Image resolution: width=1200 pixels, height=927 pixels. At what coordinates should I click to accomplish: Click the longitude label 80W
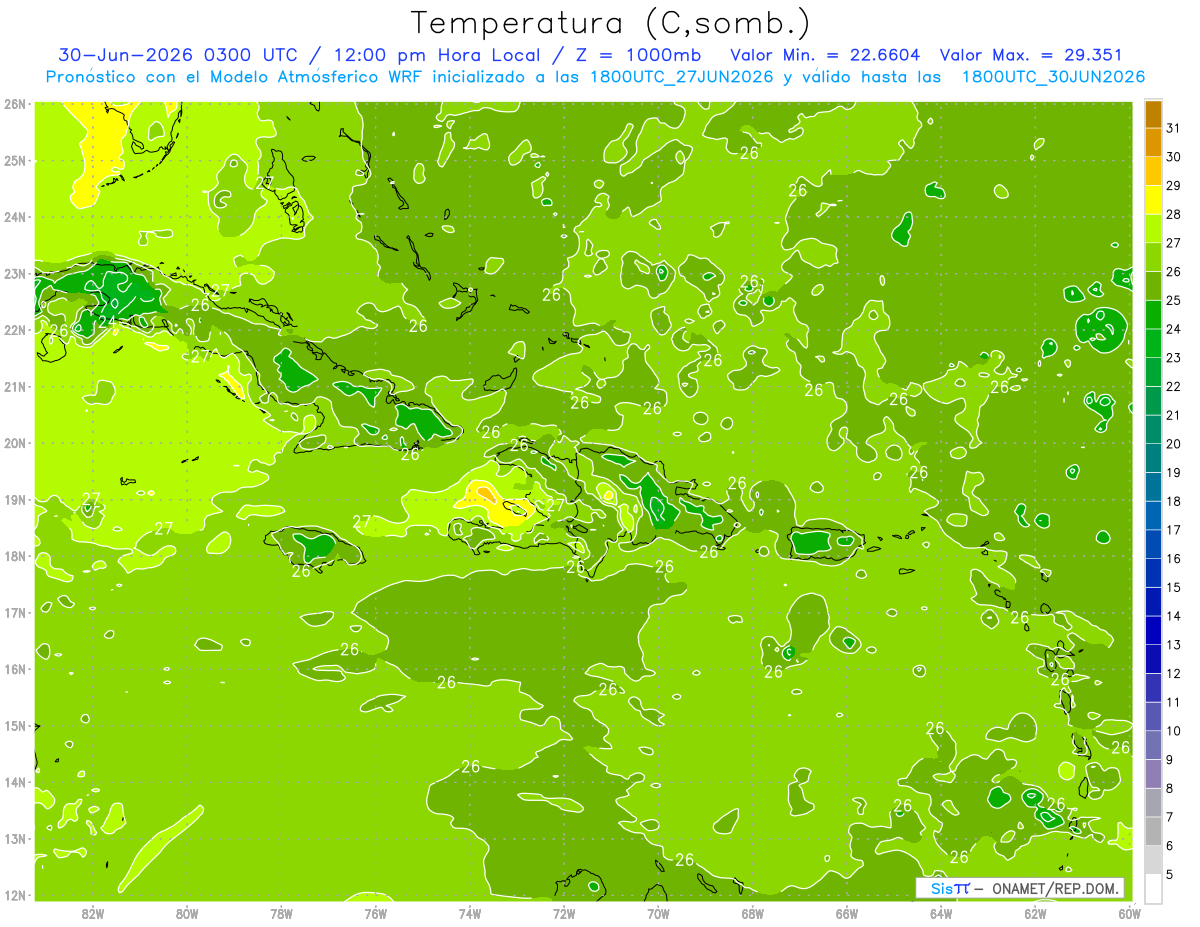point(187,912)
